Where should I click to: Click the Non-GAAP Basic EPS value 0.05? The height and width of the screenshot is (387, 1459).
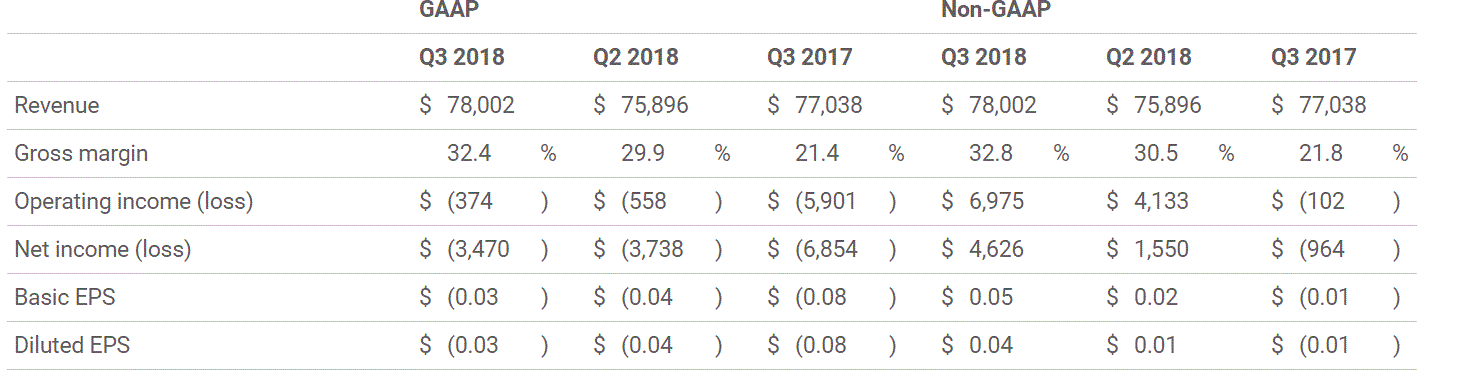pos(990,297)
